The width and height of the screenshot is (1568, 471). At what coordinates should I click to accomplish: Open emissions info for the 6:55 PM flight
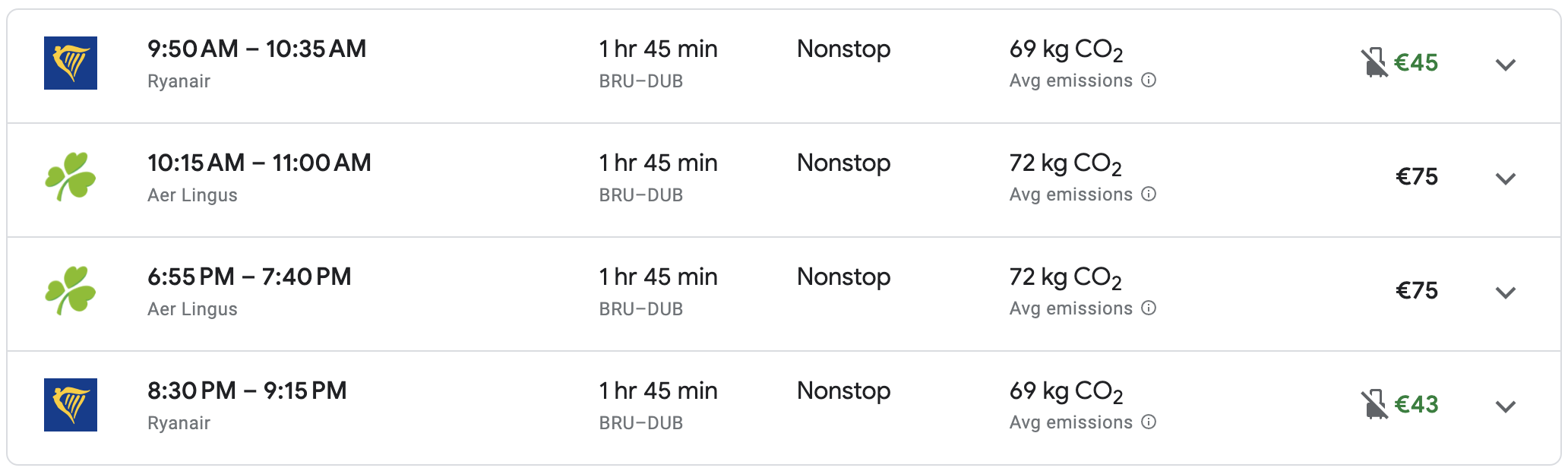[1149, 308]
